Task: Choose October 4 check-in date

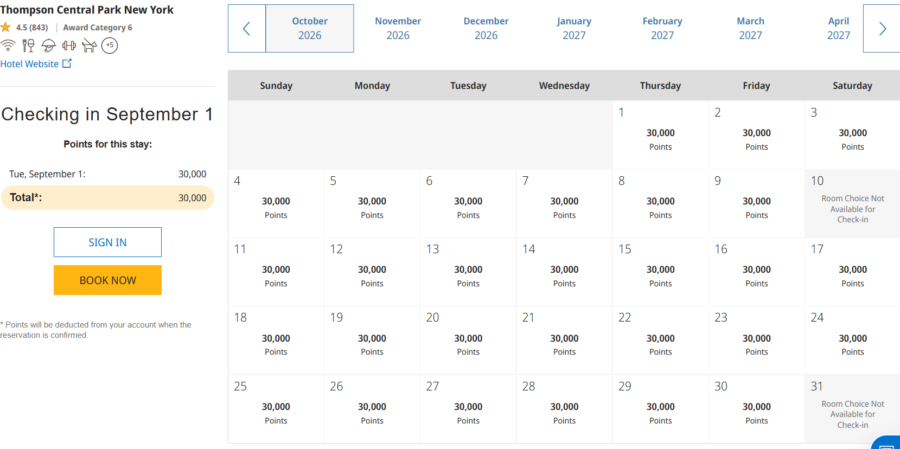Action: (x=276, y=203)
